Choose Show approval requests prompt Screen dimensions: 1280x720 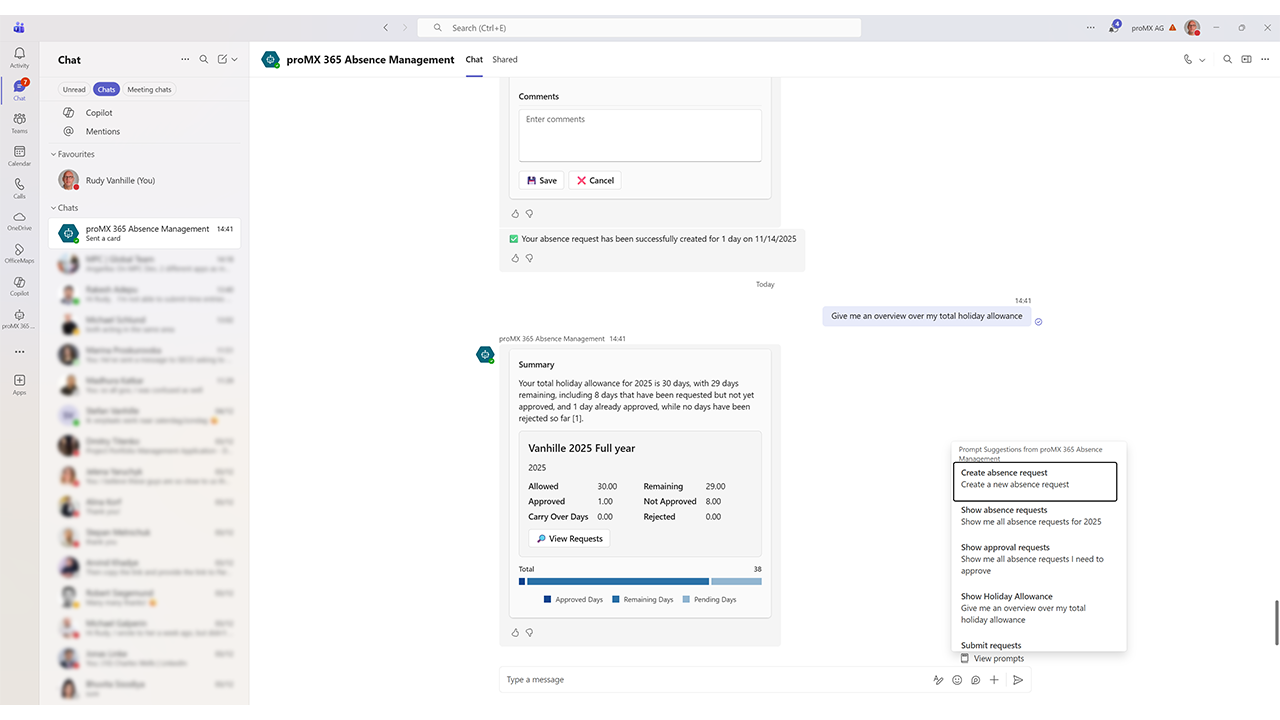(1035, 559)
